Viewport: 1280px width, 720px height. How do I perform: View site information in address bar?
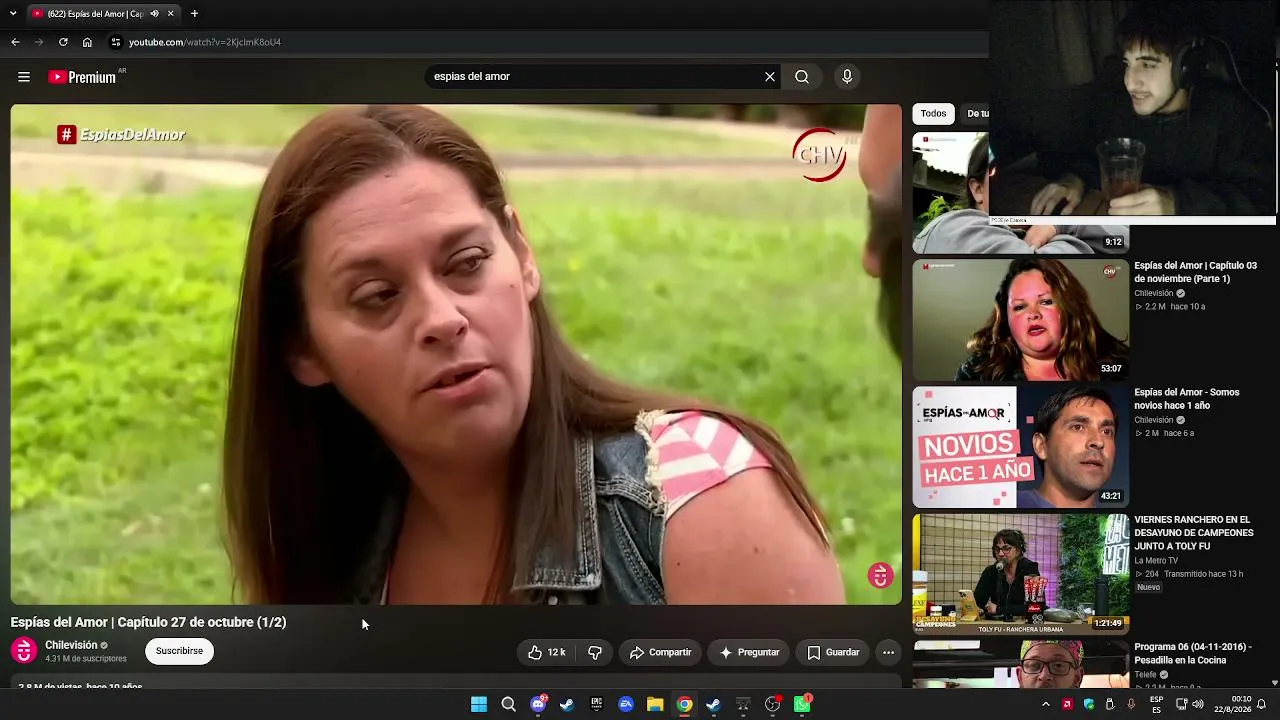click(x=116, y=42)
